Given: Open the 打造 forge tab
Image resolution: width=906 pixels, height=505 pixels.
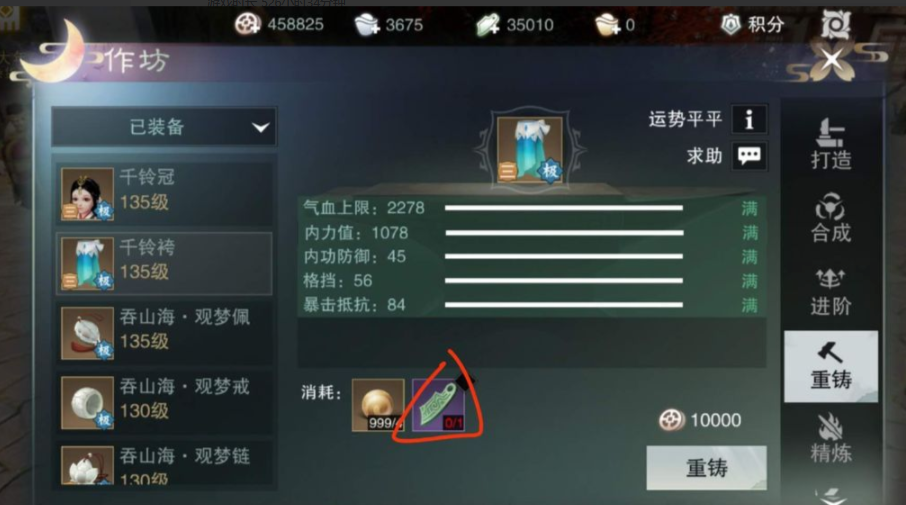Looking at the screenshot, I should pos(831,144).
